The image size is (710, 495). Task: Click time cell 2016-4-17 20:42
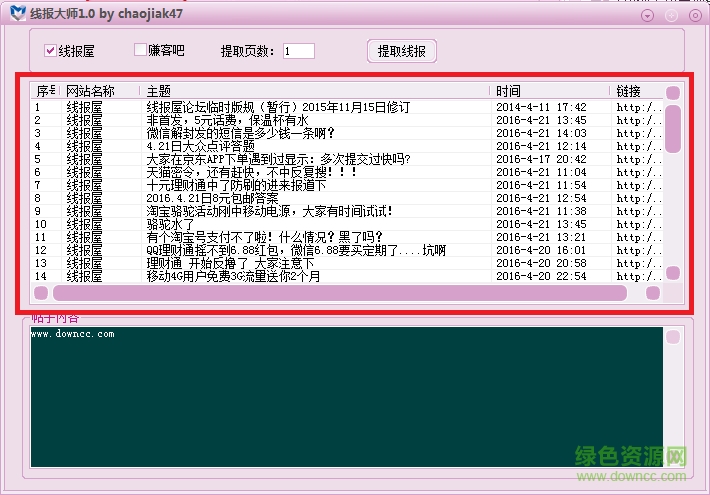541,159
